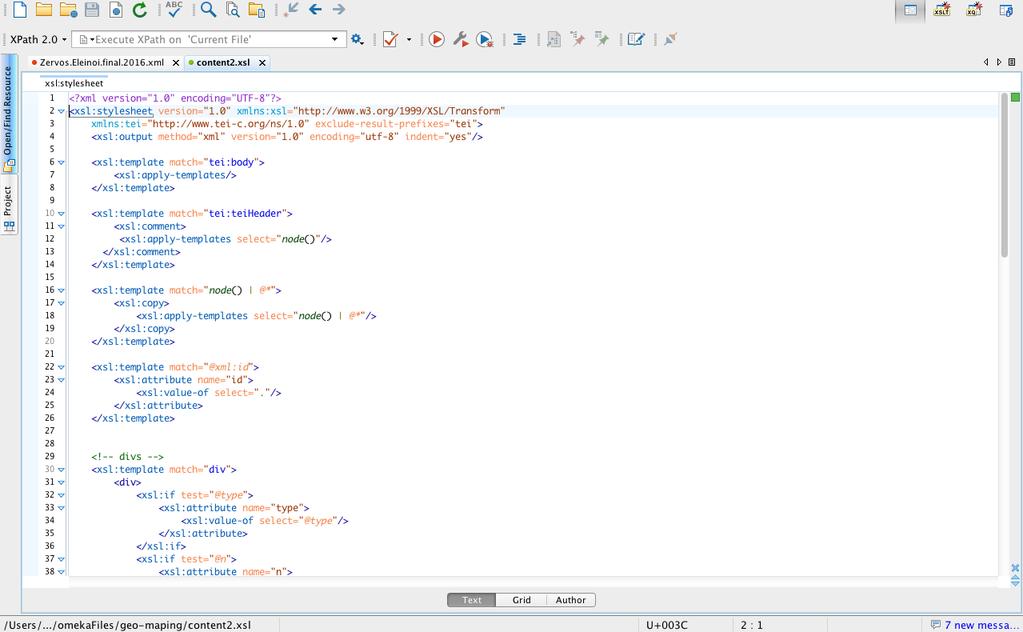Collapse xsl:copy fold on line 17
This screenshot has height=632, width=1023.
click(61, 303)
